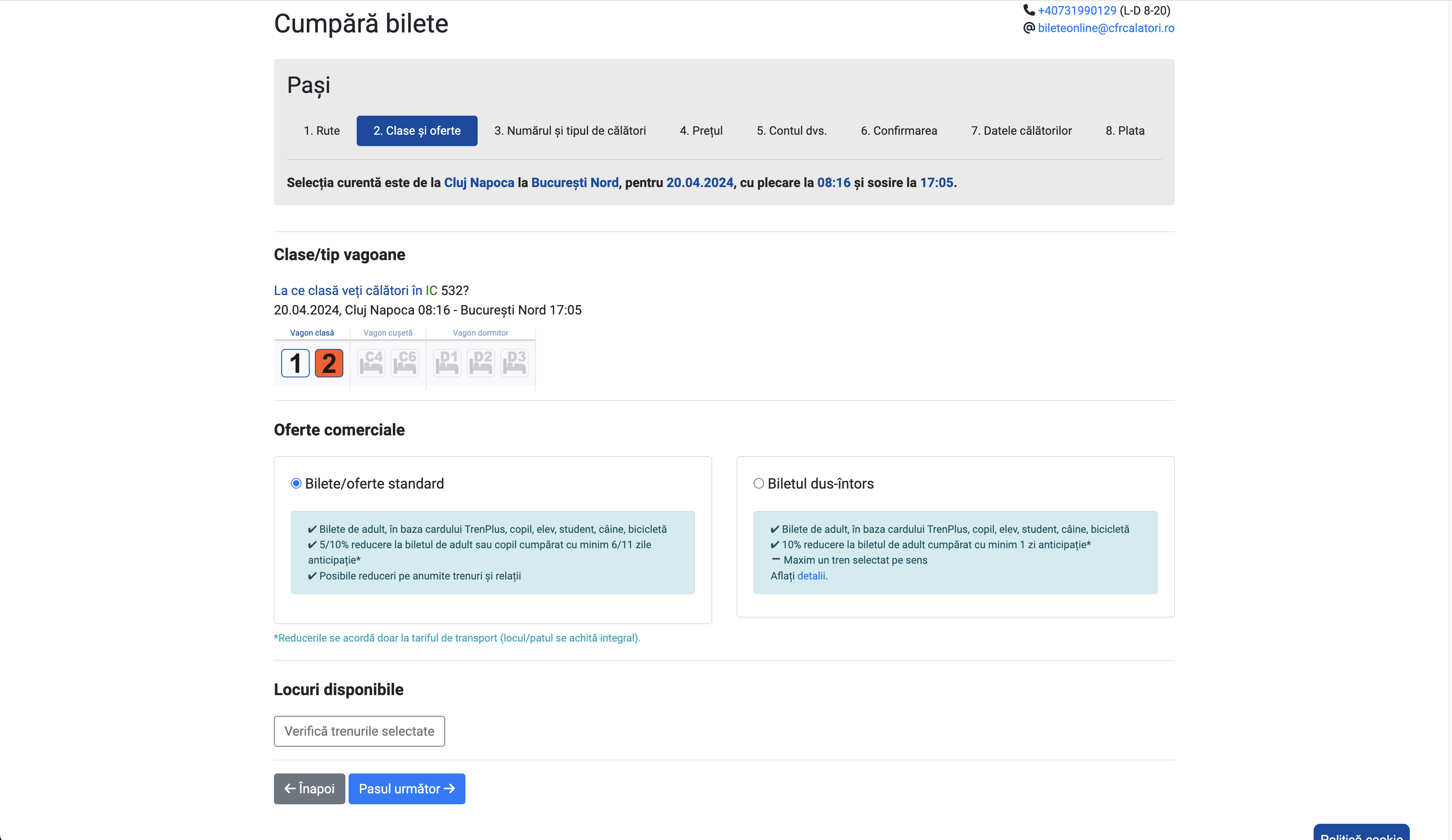Call phone number +40731990129 link
The width and height of the screenshot is (1452, 840).
(1077, 11)
